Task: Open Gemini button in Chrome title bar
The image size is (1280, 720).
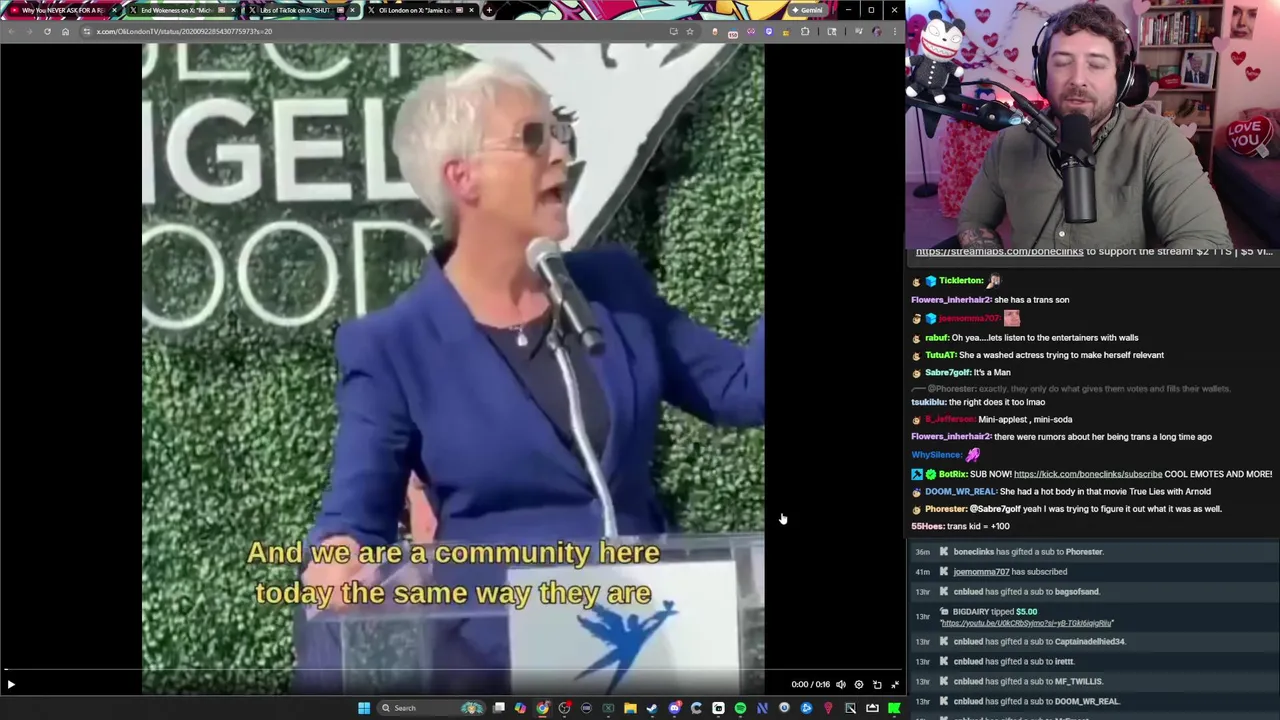Action: 806,10
